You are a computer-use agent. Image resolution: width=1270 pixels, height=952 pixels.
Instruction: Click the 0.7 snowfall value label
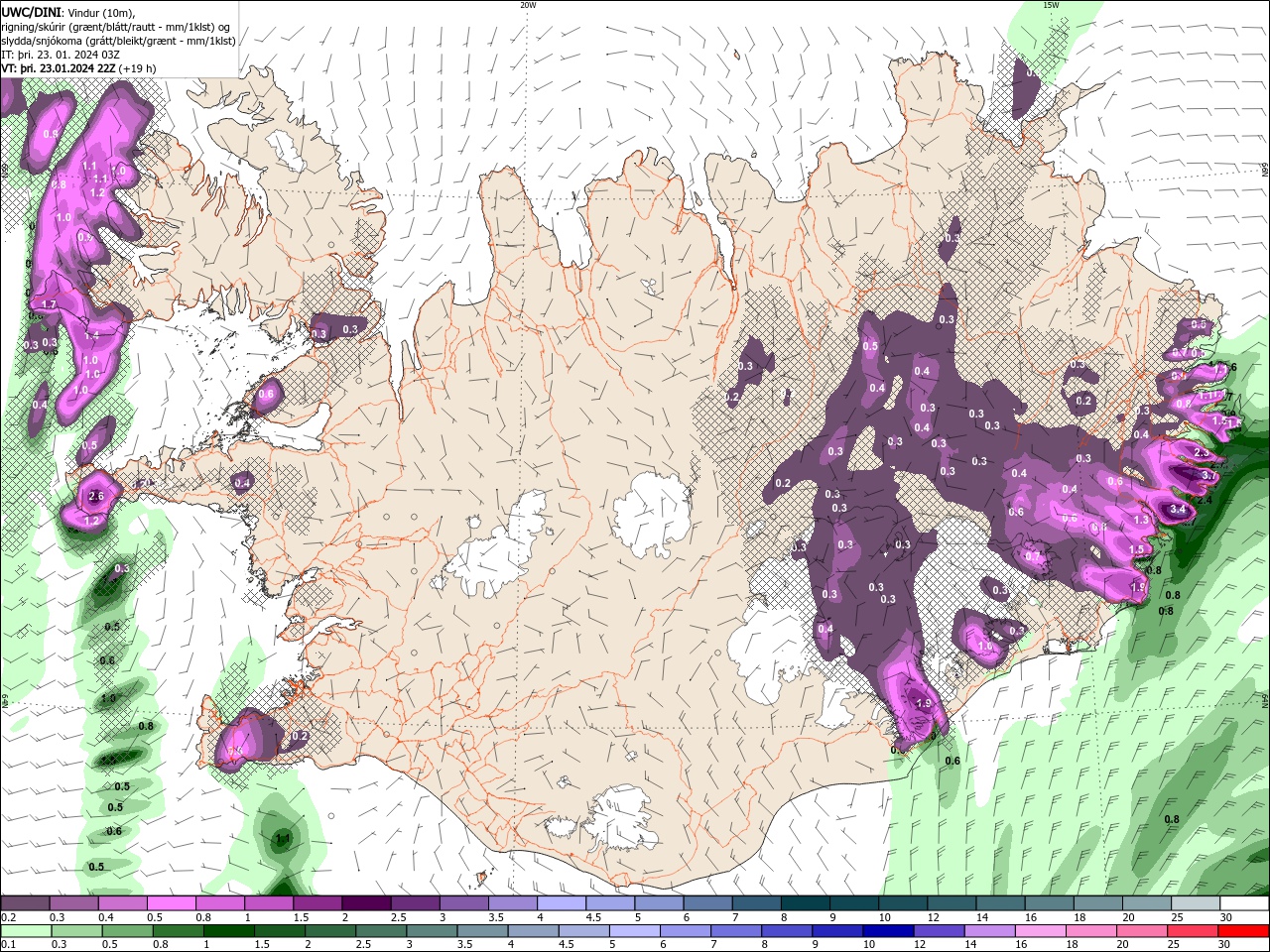pyautogui.click(x=1033, y=556)
